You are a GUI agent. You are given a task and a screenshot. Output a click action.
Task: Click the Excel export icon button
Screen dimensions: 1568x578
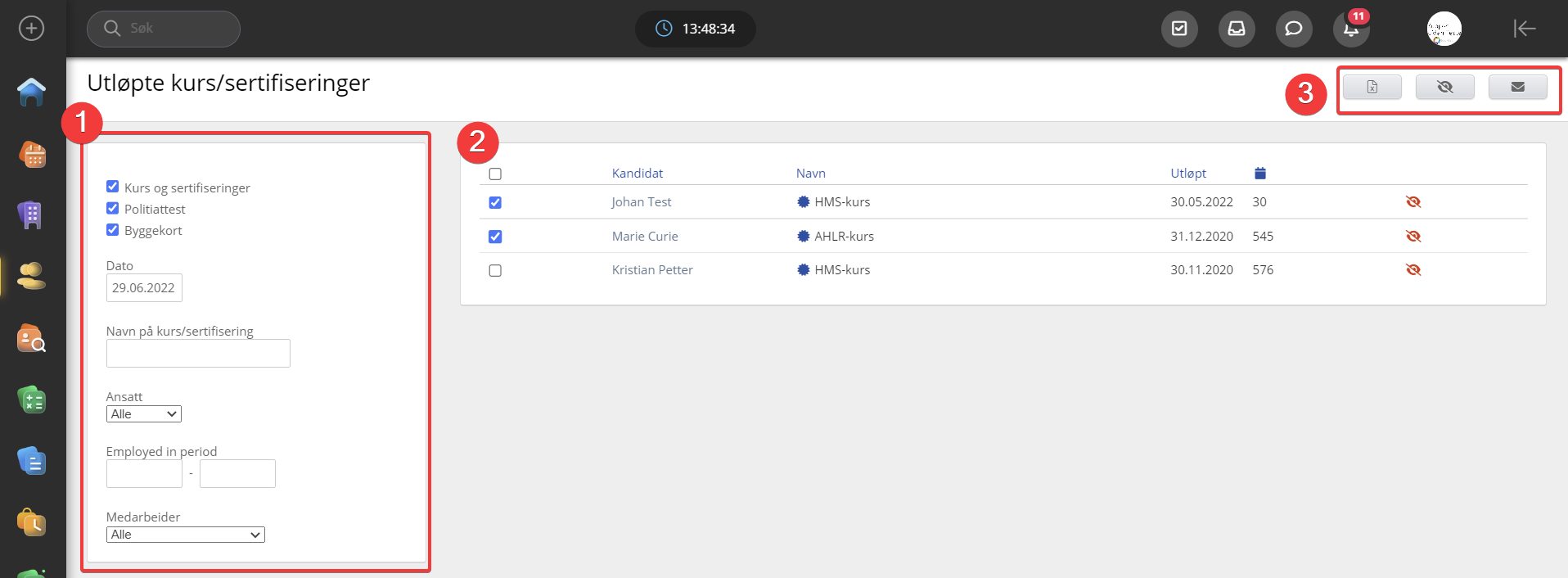click(1372, 87)
